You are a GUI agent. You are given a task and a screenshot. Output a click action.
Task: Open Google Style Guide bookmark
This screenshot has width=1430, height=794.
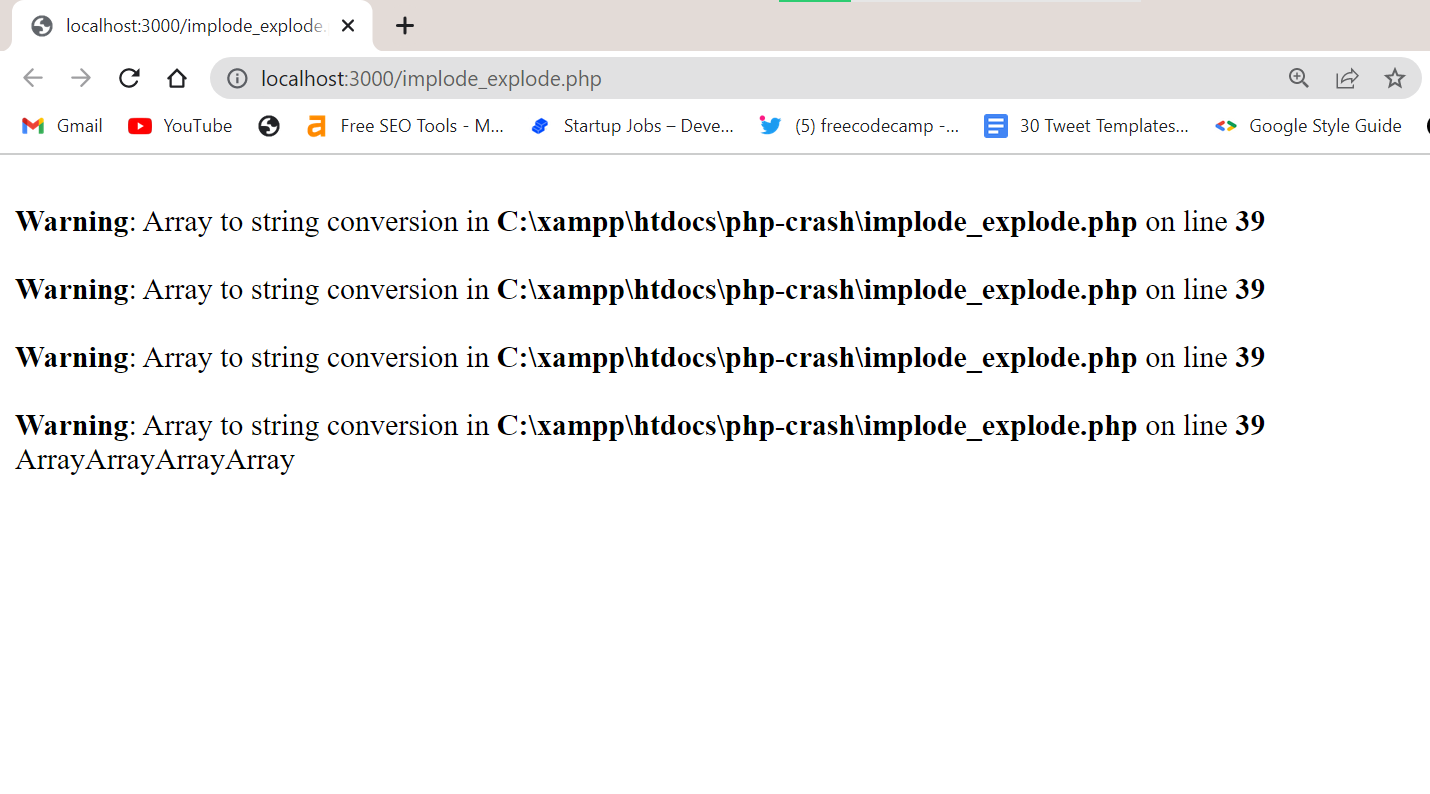click(x=1308, y=126)
